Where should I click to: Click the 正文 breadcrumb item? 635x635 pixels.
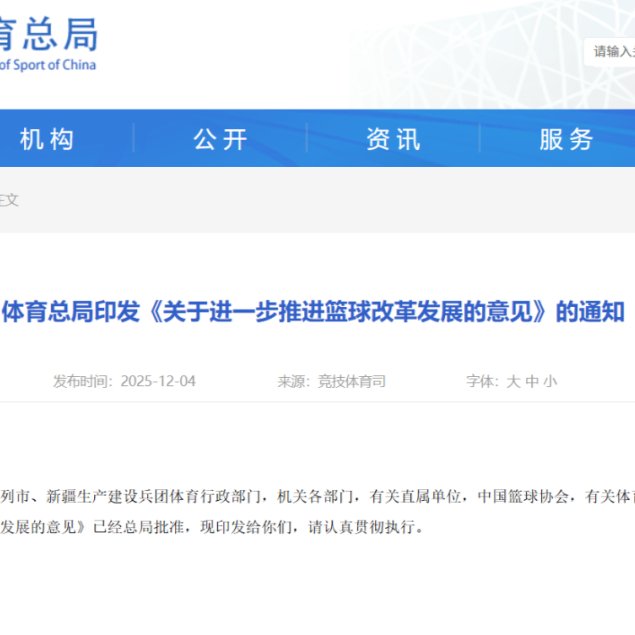(x=9, y=200)
